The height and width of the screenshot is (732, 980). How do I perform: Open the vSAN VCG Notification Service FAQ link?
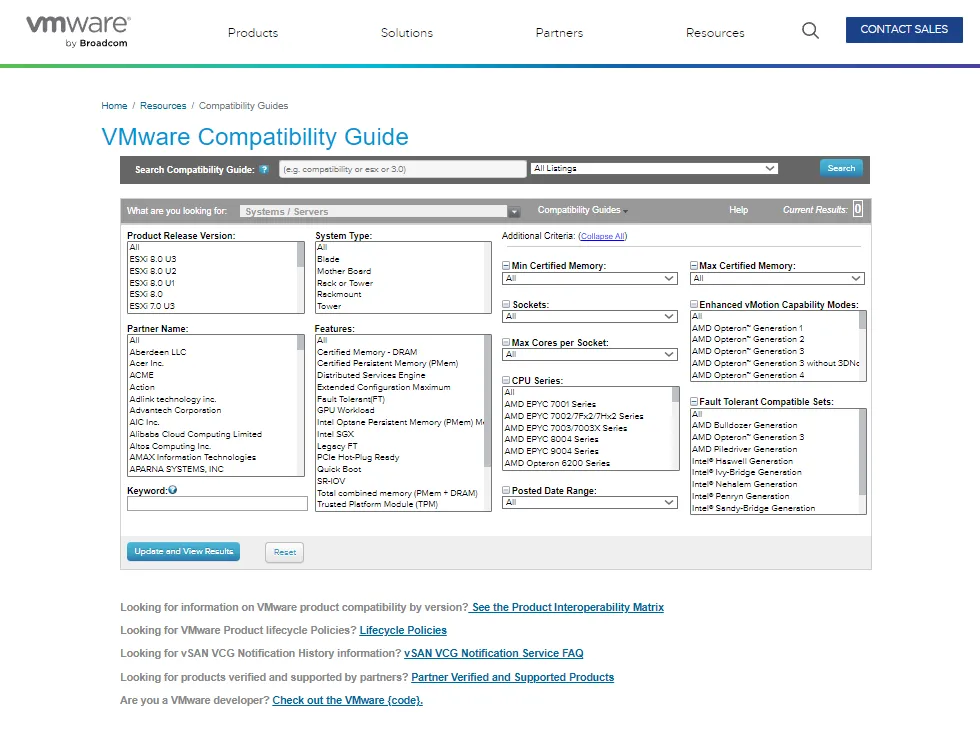(x=494, y=653)
